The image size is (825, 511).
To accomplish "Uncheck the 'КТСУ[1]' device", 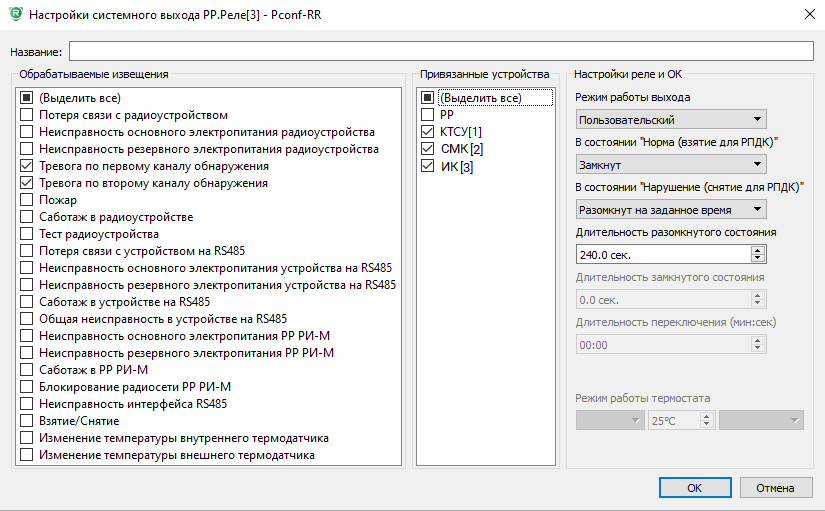I will pyautogui.click(x=428, y=132).
